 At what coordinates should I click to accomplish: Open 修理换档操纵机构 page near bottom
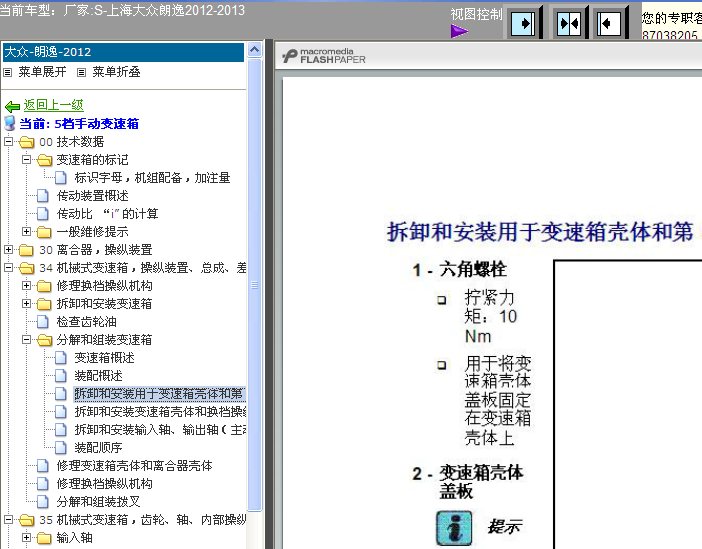(x=104, y=484)
